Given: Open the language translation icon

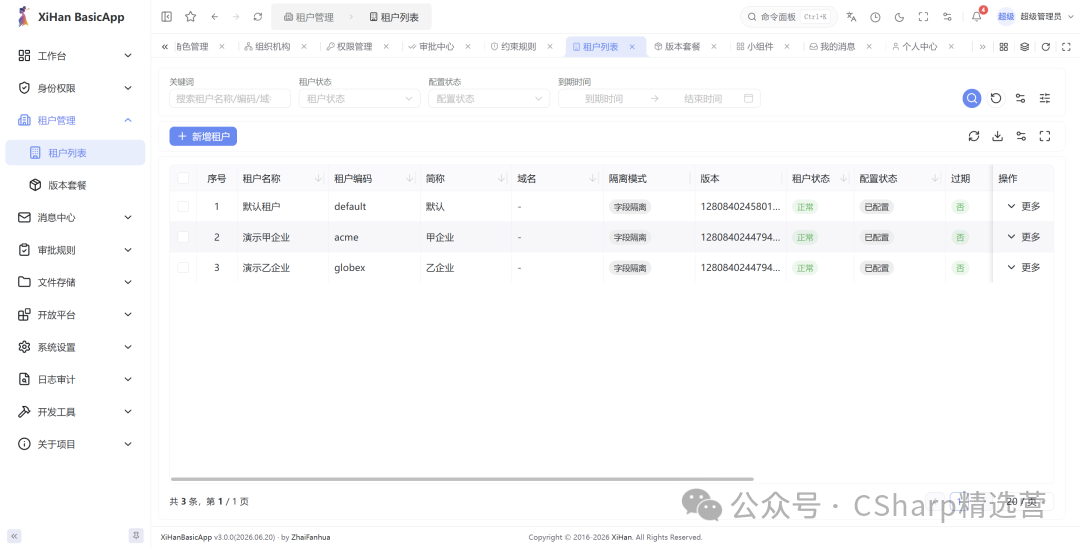Looking at the screenshot, I should pyautogui.click(x=851, y=17).
